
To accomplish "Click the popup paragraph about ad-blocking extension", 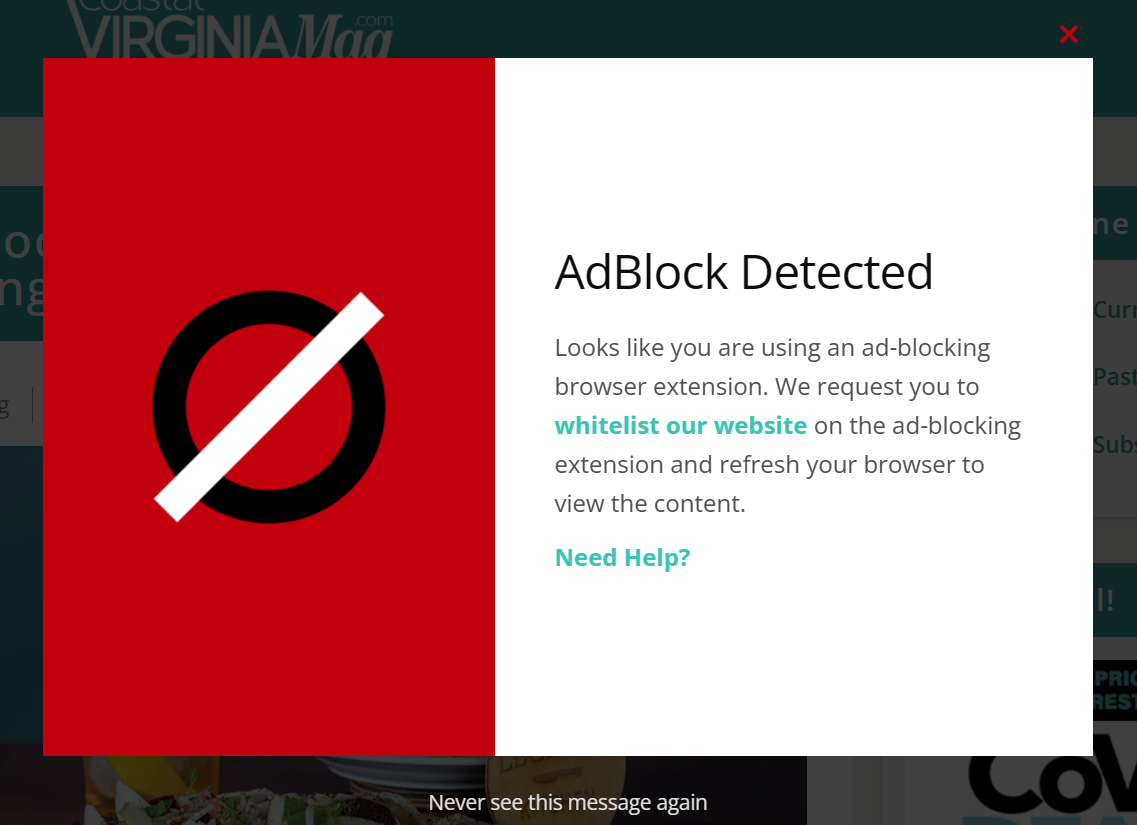I will 787,426.
